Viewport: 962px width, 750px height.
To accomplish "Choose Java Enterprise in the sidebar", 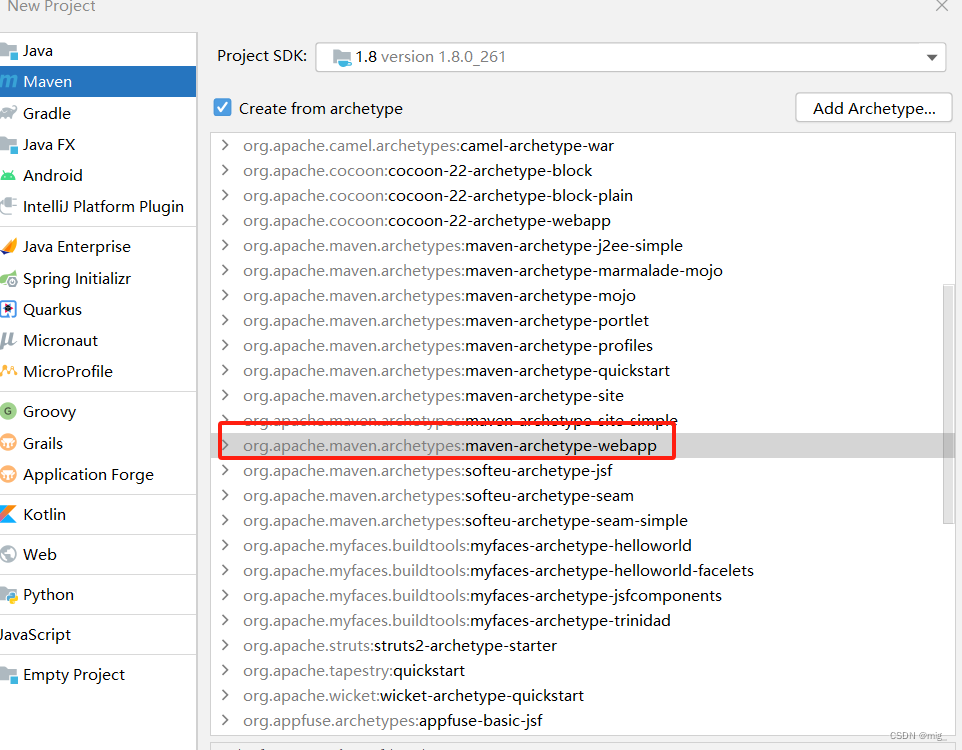I will pos(98,247).
